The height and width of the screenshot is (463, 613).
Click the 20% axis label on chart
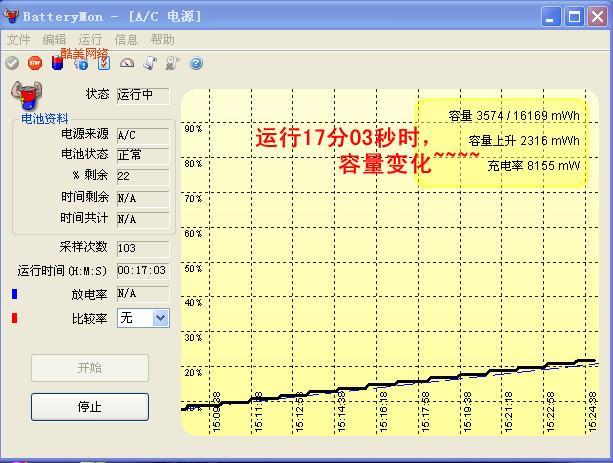[193, 373]
